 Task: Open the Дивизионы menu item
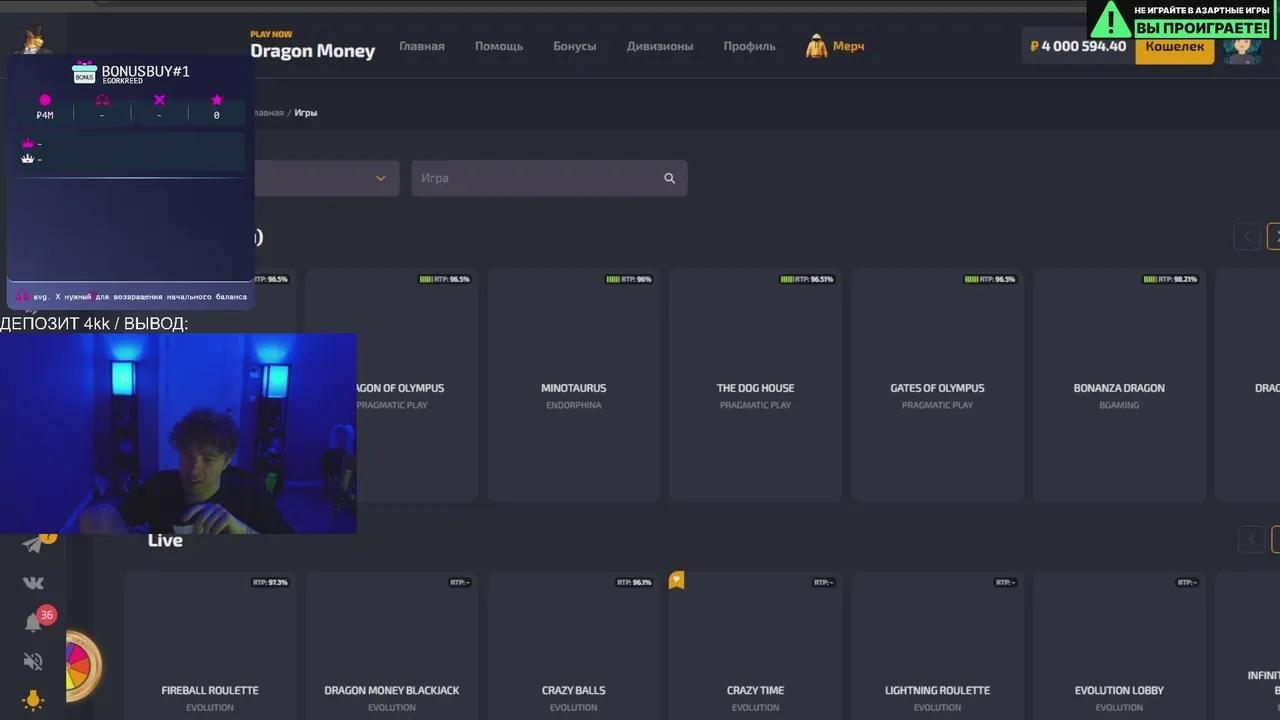pos(660,46)
